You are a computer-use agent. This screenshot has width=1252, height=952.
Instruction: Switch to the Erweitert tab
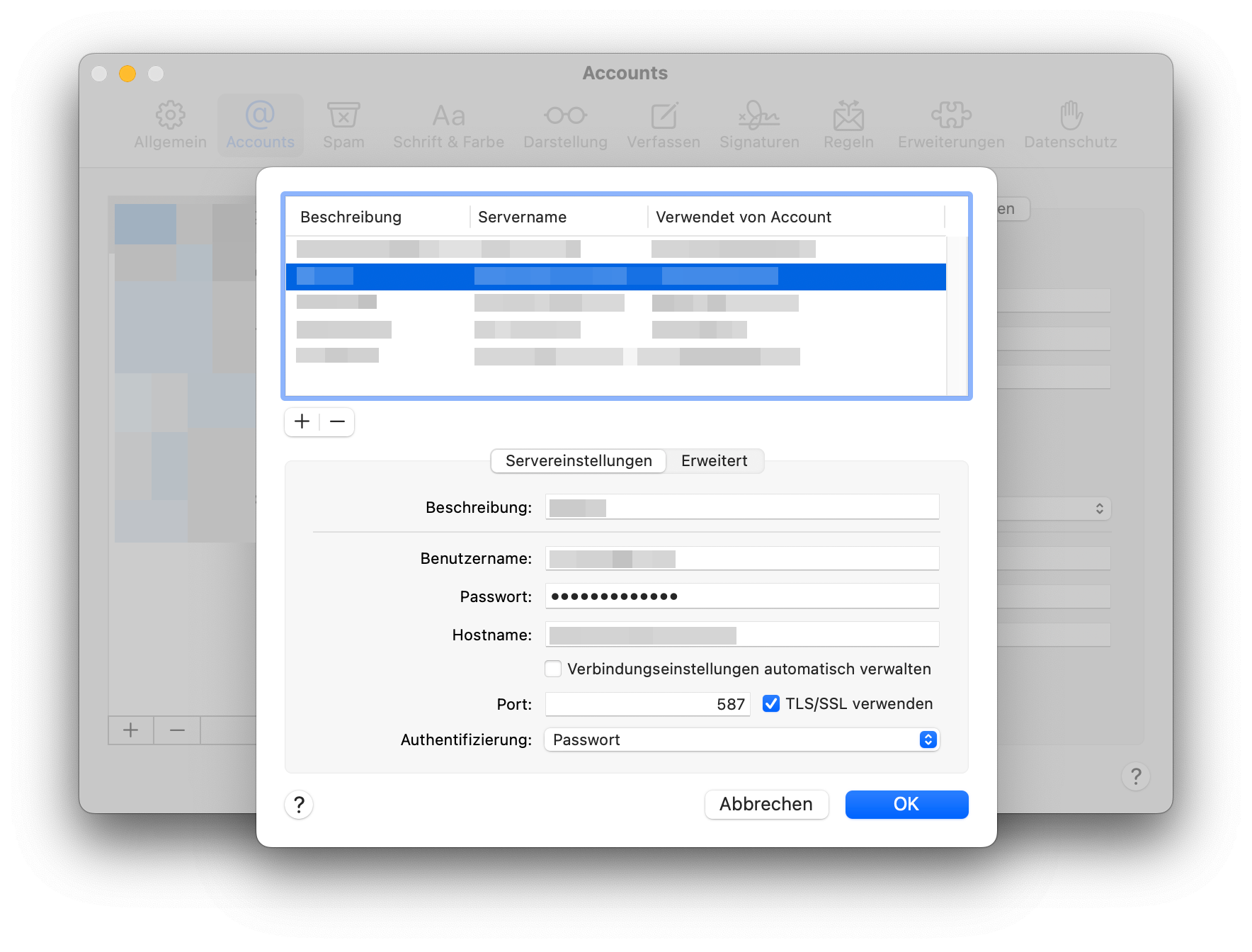point(714,461)
